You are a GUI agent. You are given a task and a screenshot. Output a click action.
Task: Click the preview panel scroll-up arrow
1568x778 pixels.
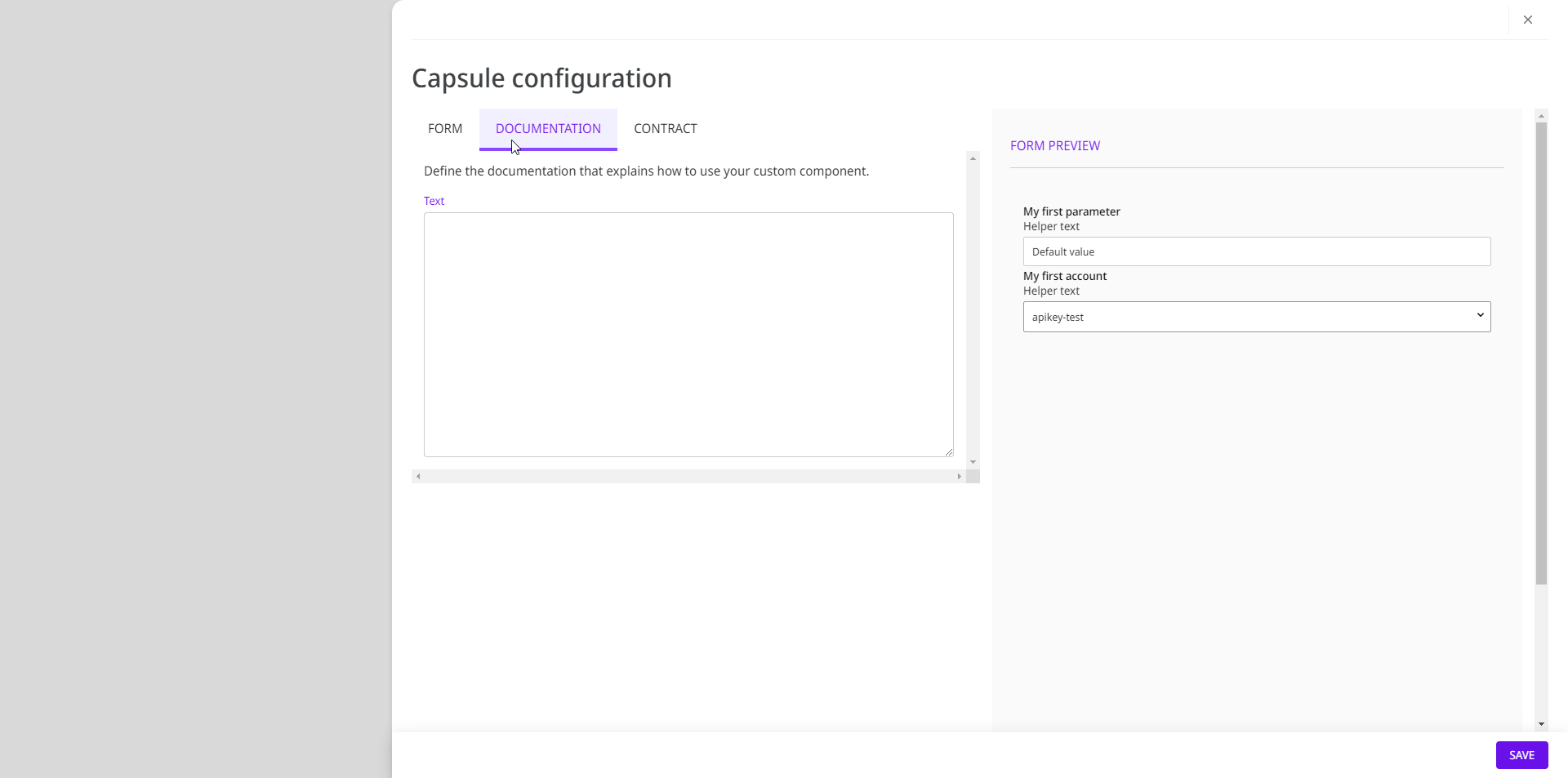click(1541, 116)
